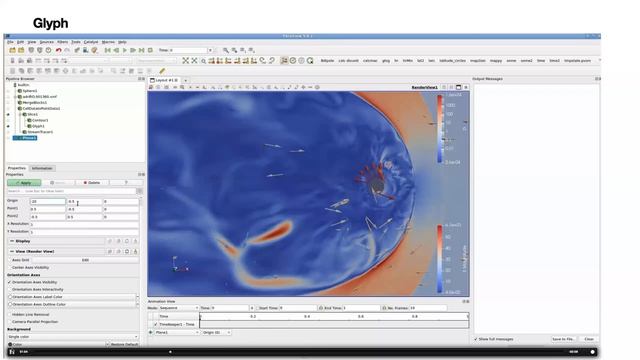The width and height of the screenshot is (640, 360).
Task: Click the Save to File button
Action: click(563, 339)
